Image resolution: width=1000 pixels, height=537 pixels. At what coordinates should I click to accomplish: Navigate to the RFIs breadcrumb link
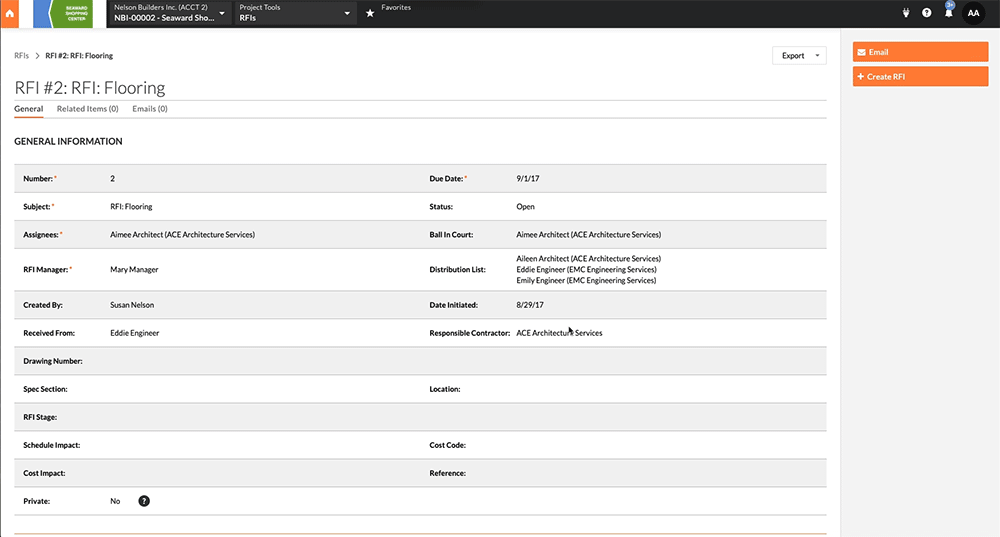click(21, 56)
